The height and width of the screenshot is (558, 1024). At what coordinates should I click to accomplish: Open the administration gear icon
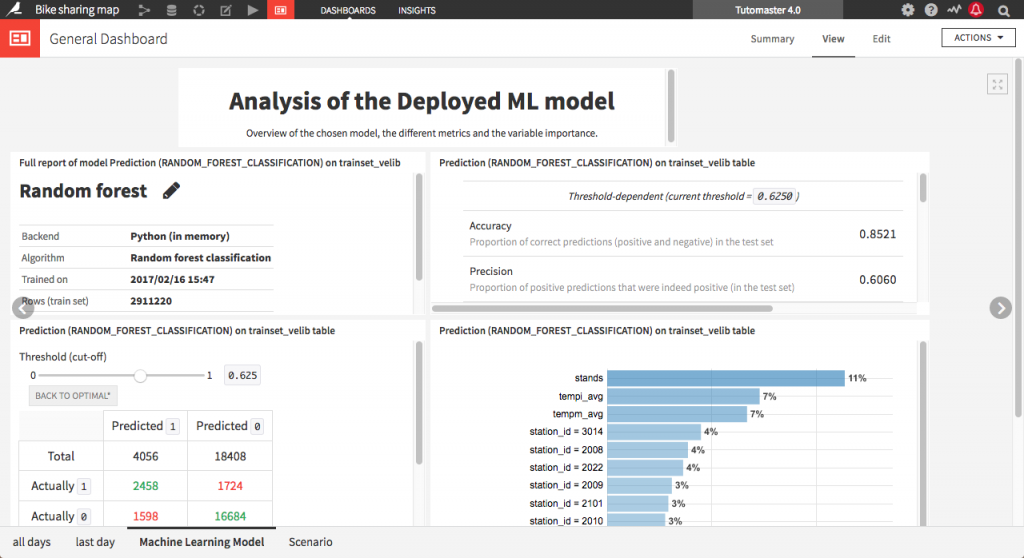click(908, 11)
